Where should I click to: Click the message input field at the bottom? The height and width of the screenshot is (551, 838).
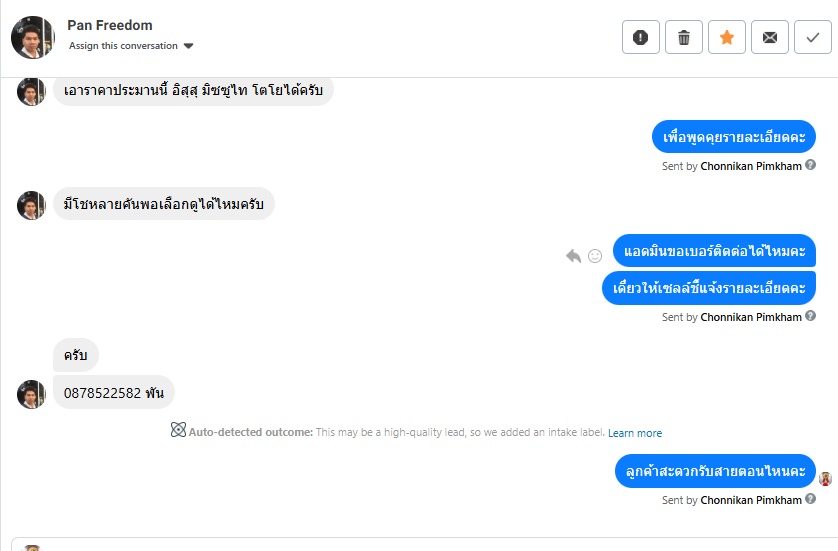click(419, 545)
